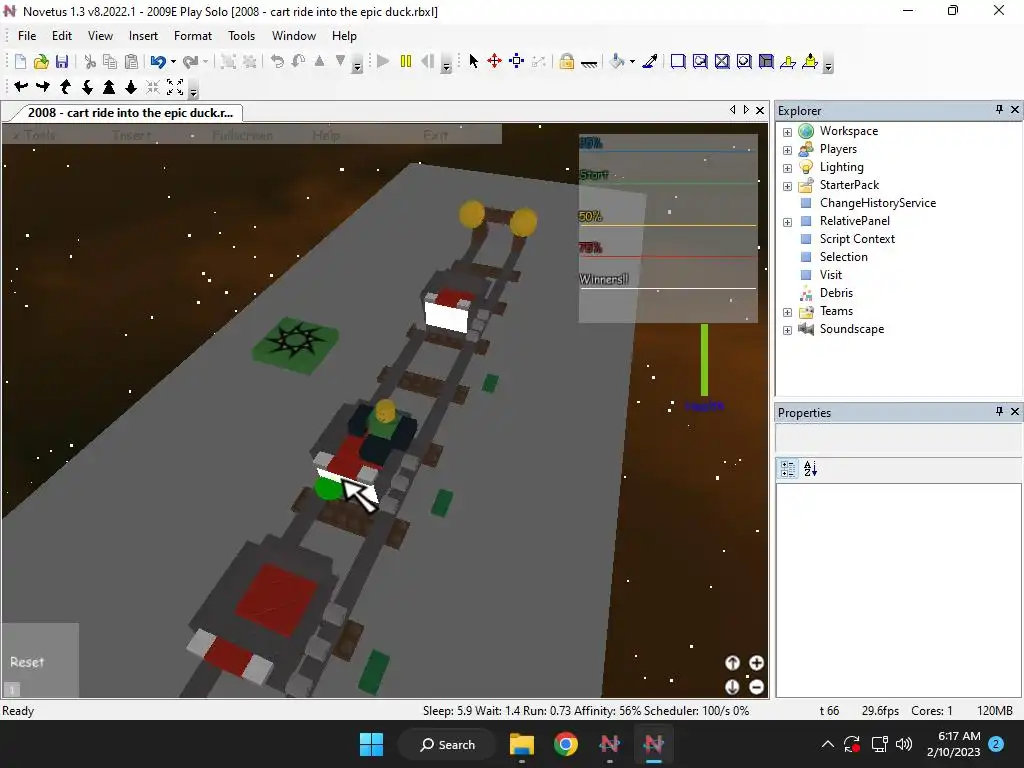The height and width of the screenshot is (768, 1024).
Task: Toggle the Anchor tool
Action: [588, 63]
